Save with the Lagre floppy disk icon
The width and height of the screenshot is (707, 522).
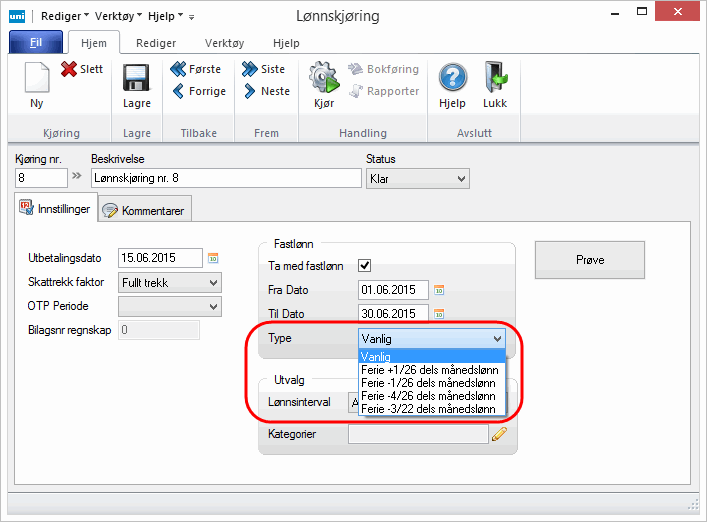tap(136, 78)
